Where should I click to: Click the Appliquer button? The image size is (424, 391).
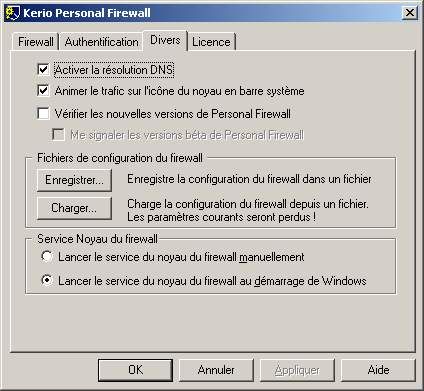pyautogui.click(x=297, y=370)
